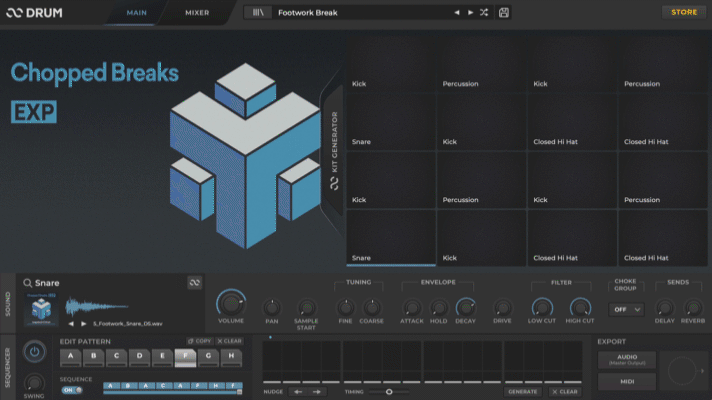The image size is (712, 400).
Task: Save the current preset
Action: (x=504, y=13)
